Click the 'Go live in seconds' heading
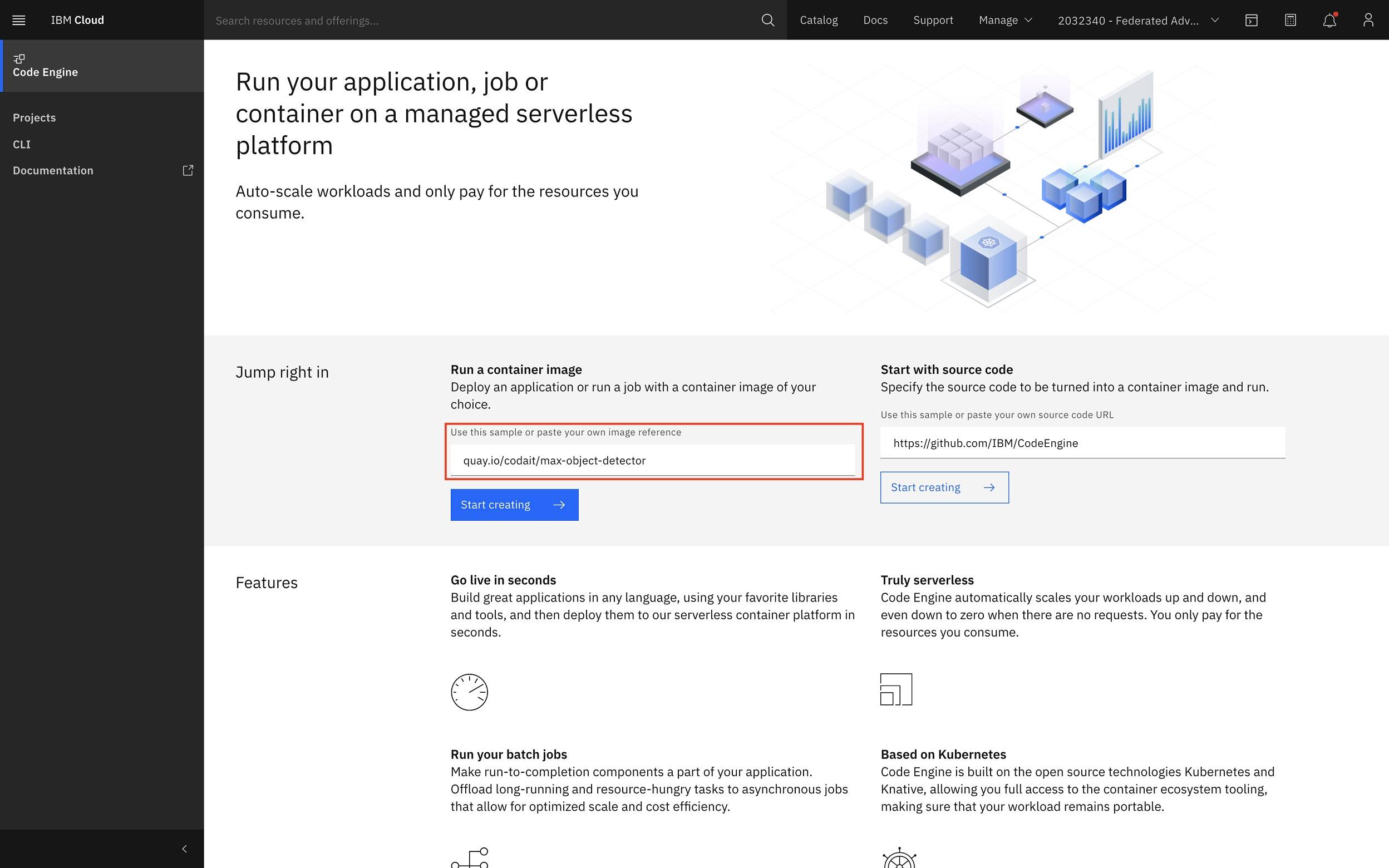The width and height of the screenshot is (1389, 868). pos(503,580)
